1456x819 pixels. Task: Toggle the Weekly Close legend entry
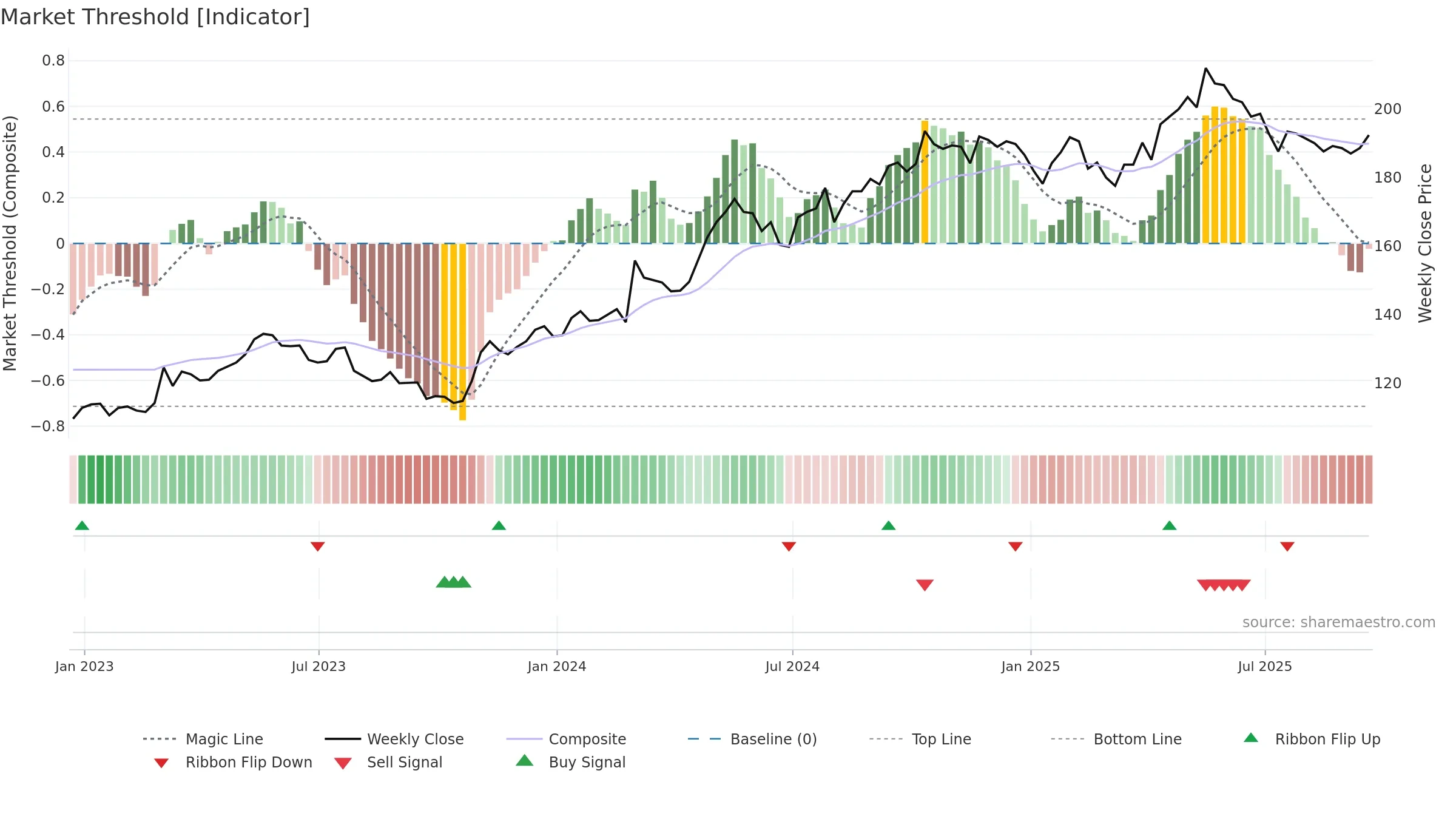pos(394,739)
